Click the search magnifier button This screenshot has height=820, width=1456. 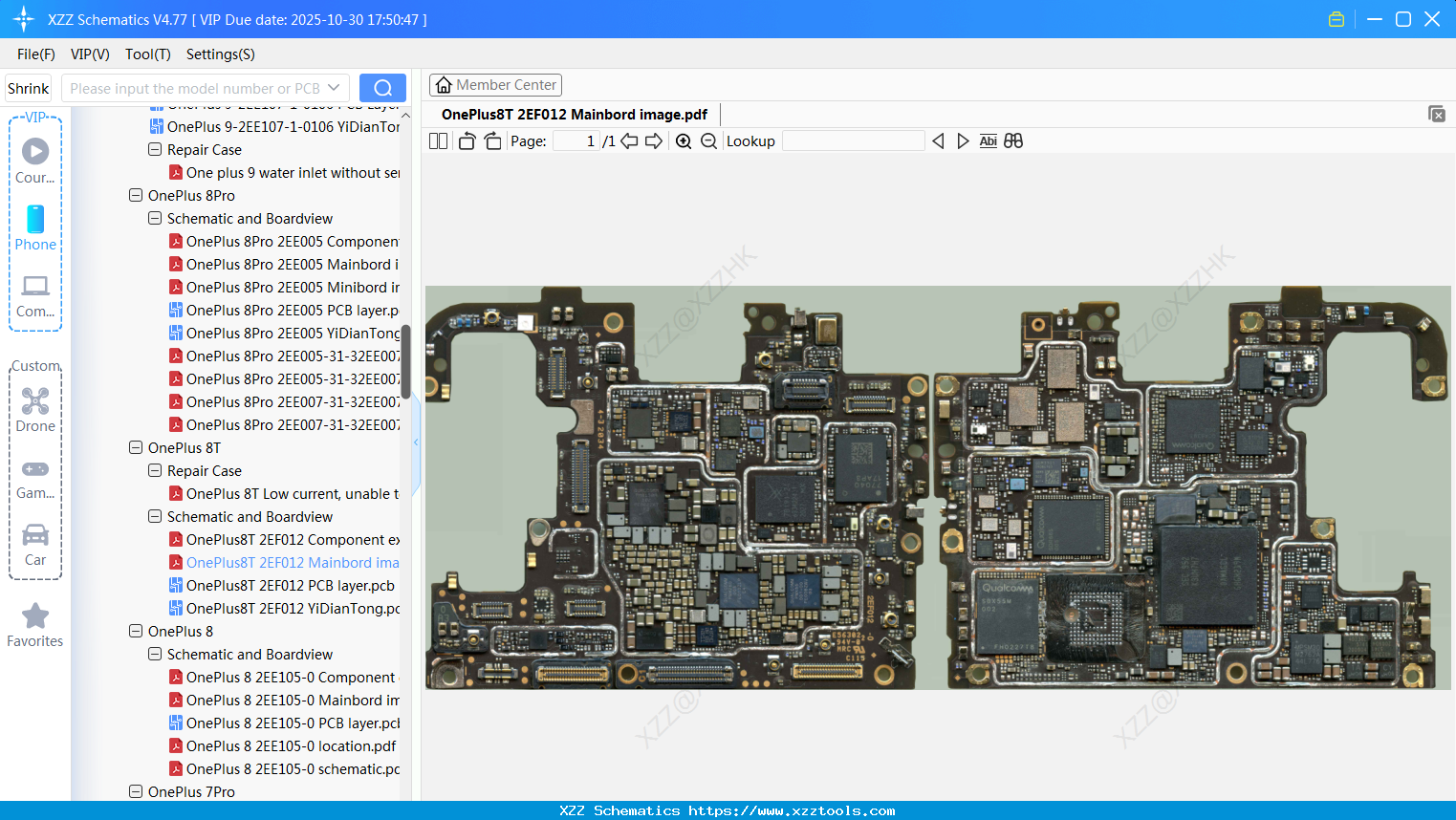[x=382, y=87]
